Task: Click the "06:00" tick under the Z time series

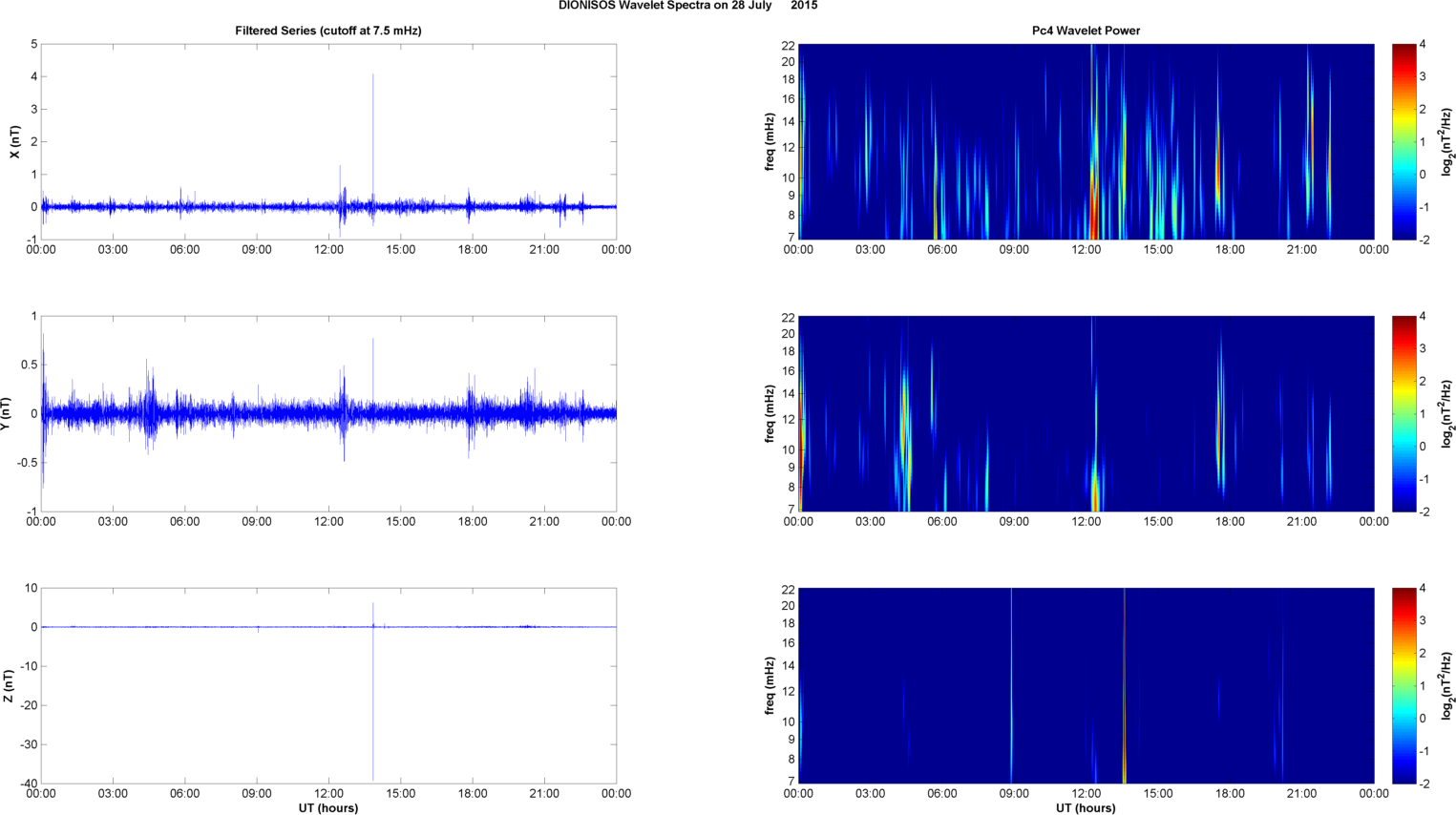Action: 184,794
